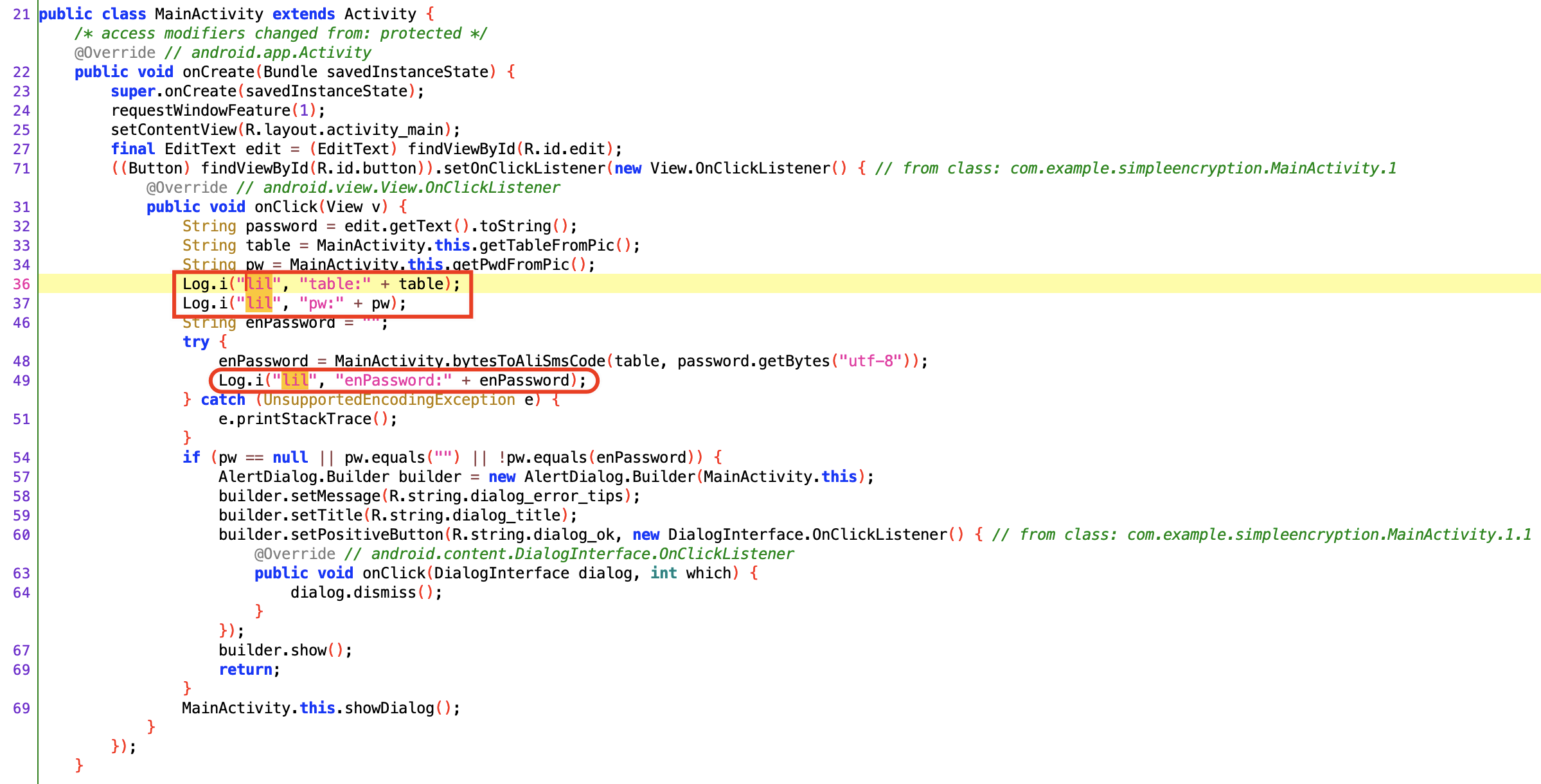Viewport: 1541px width, 784px height.
Task: Click the dialog_error_tips string resource
Action: pyautogui.click(x=546, y=496)
